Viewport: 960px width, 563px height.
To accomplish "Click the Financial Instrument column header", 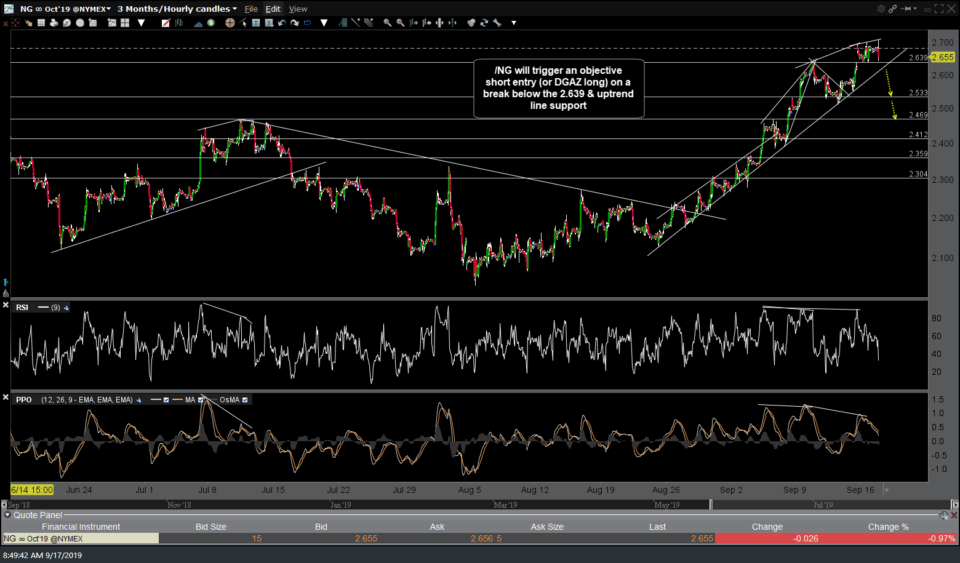I will pyautogui.click(x=79, y=527).
